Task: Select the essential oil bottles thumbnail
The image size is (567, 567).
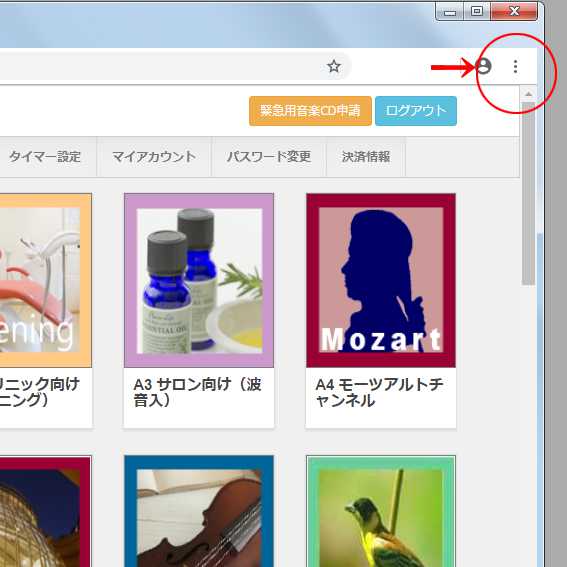Action: 199,280
